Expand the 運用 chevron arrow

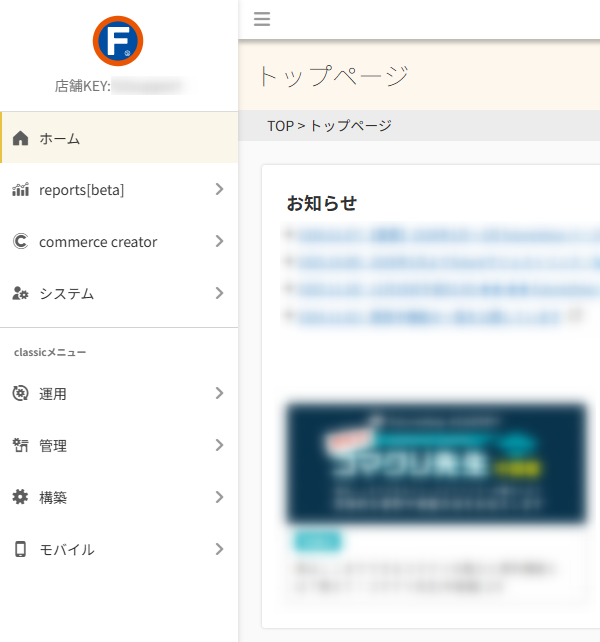[219, 394]
